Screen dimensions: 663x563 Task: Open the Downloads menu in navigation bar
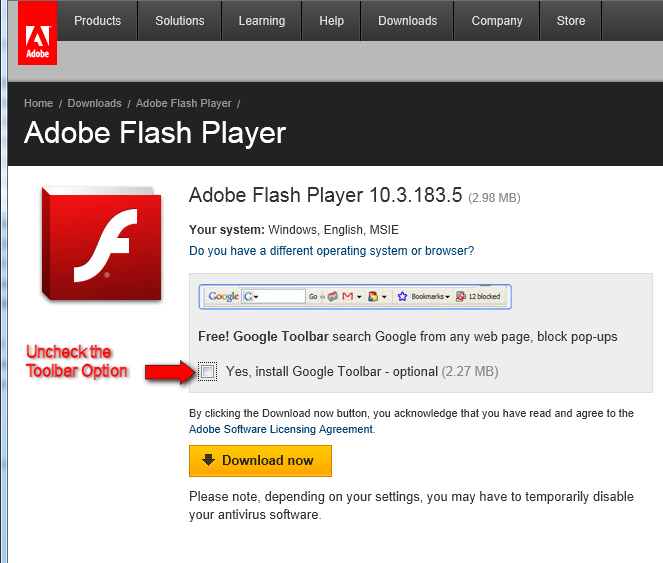[x=407, y=21]
